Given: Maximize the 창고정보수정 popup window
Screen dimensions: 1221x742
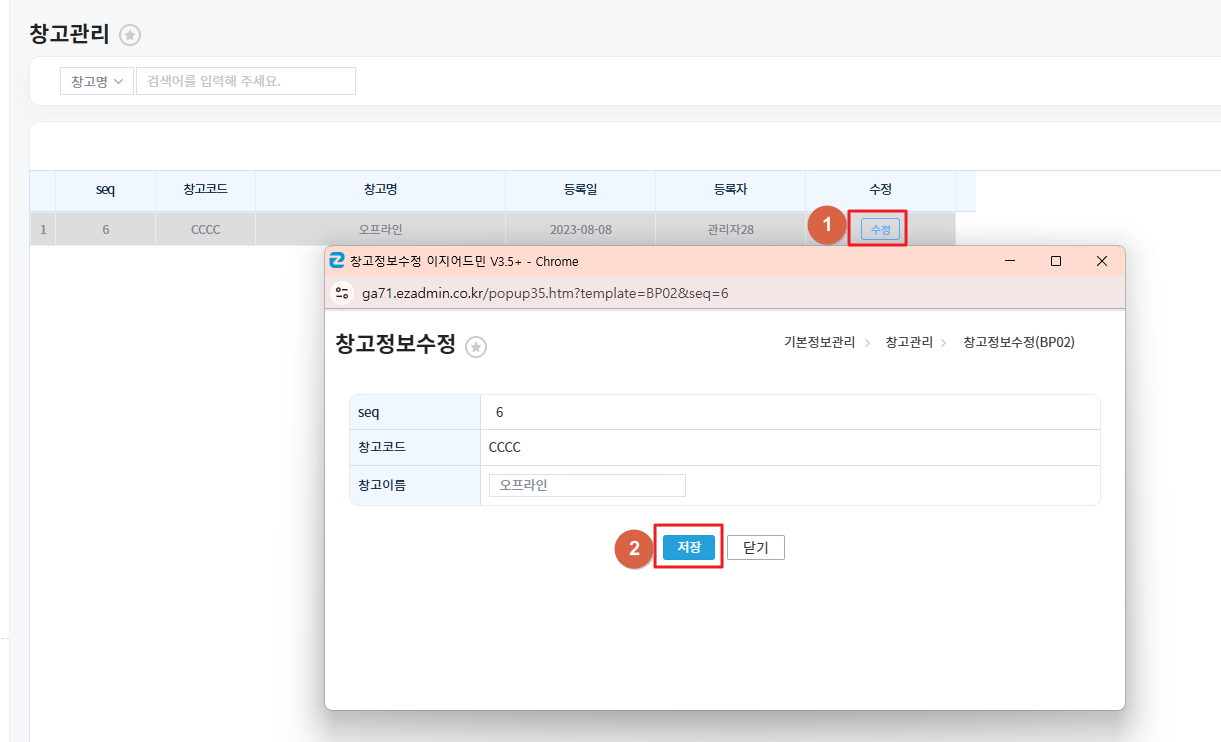Looking at the screenshot, I should 1056,261.
